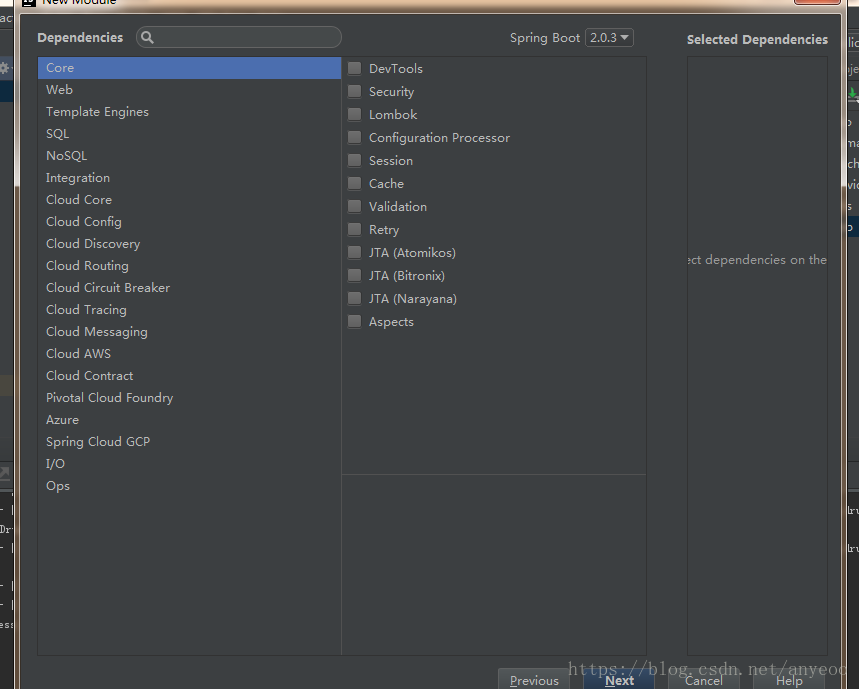Open the Spring Boot version dropdown

(x=609, y=37)
